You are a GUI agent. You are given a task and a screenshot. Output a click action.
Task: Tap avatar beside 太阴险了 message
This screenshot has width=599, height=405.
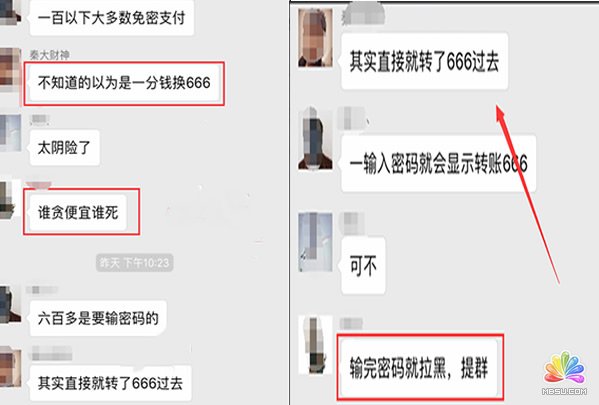10,133
